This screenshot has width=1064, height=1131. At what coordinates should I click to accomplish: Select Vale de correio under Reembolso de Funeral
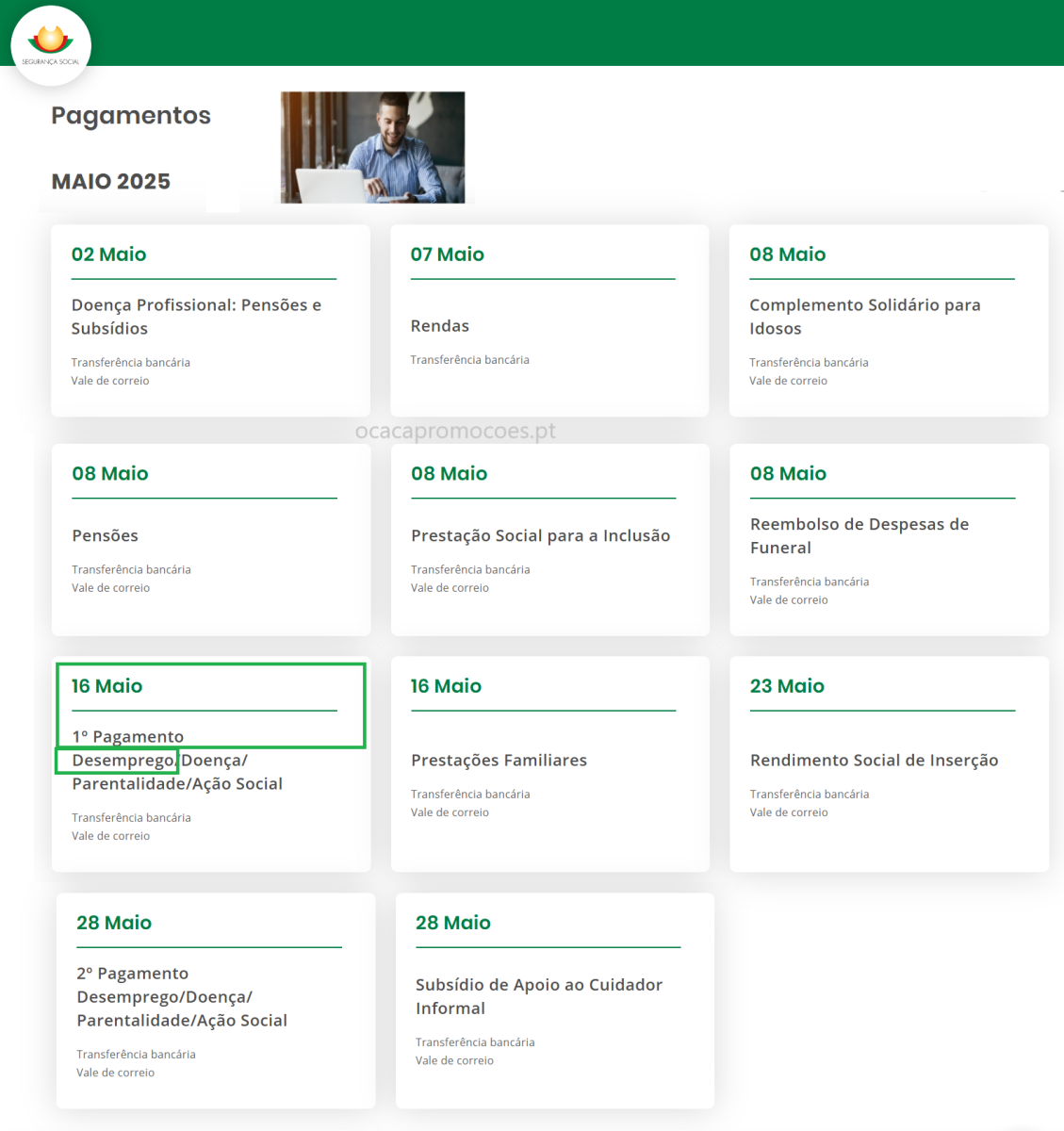coord(790,600)
